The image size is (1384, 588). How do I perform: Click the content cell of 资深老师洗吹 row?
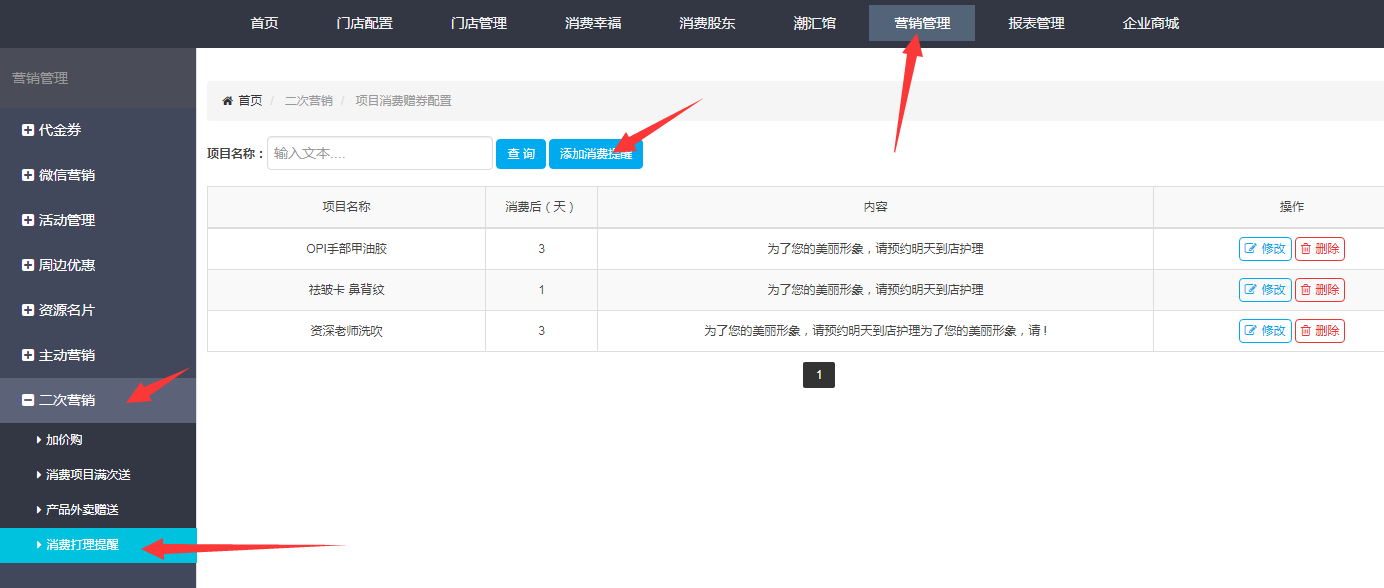click(875, 331)
